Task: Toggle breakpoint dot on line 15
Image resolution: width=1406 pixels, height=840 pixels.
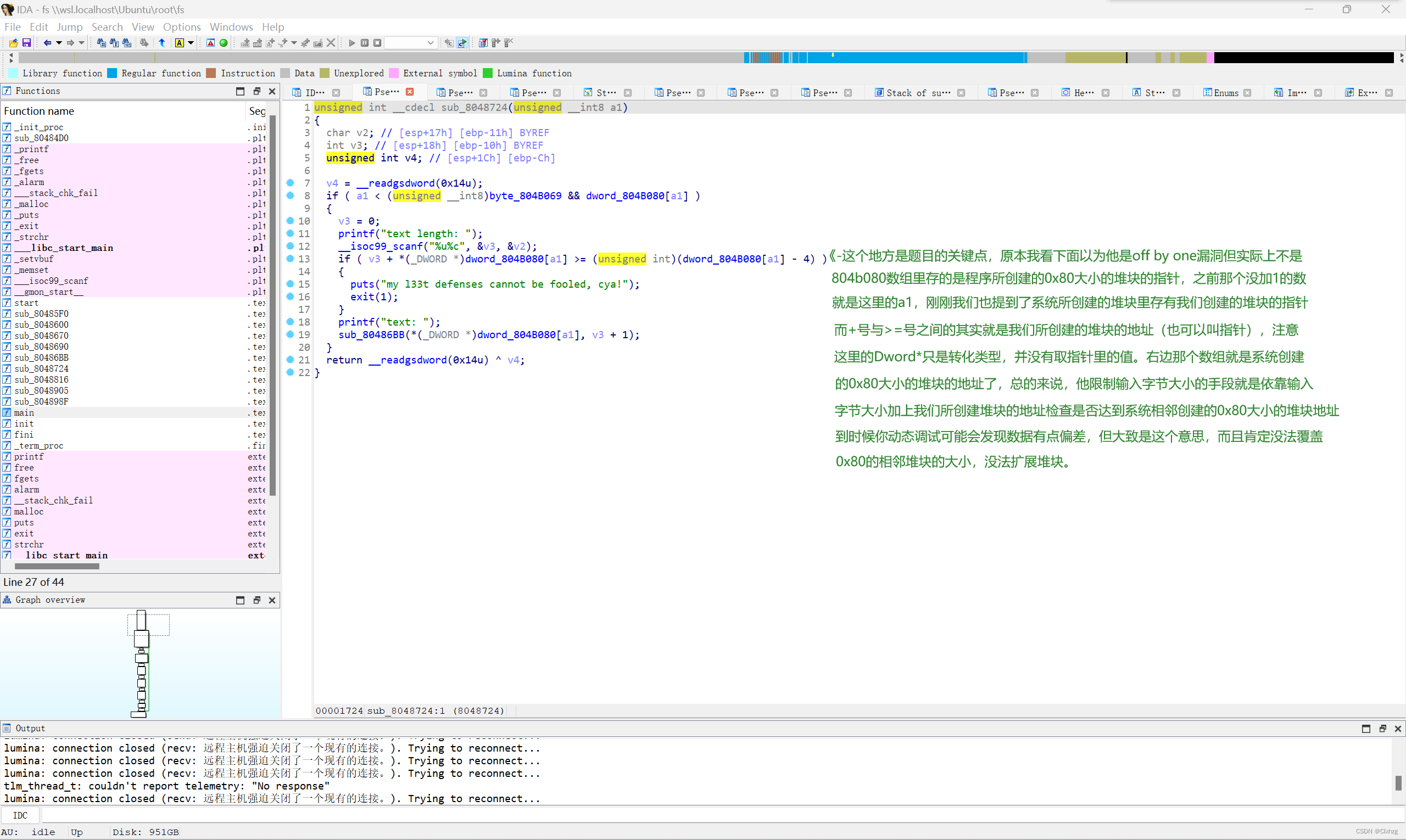Action: (290, 284)
